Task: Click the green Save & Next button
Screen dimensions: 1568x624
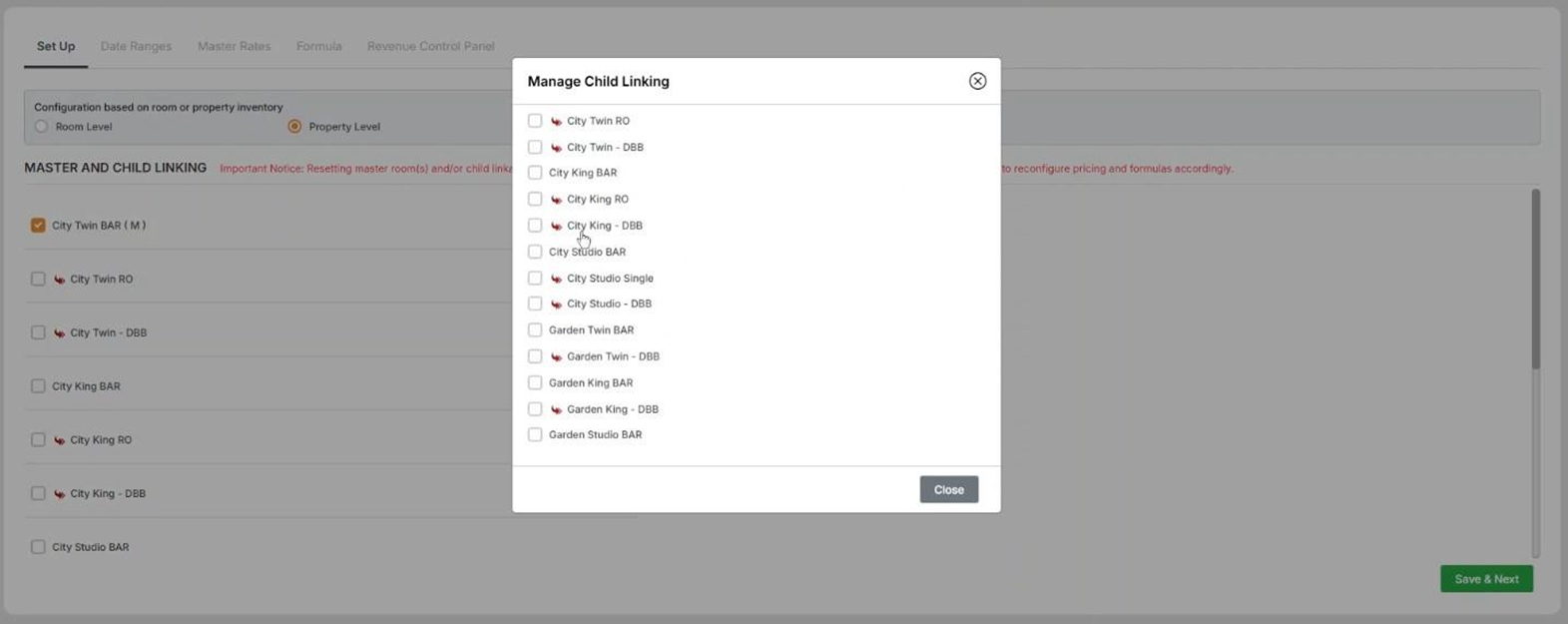Action: pyautogui.click(x=1485, y=579)
